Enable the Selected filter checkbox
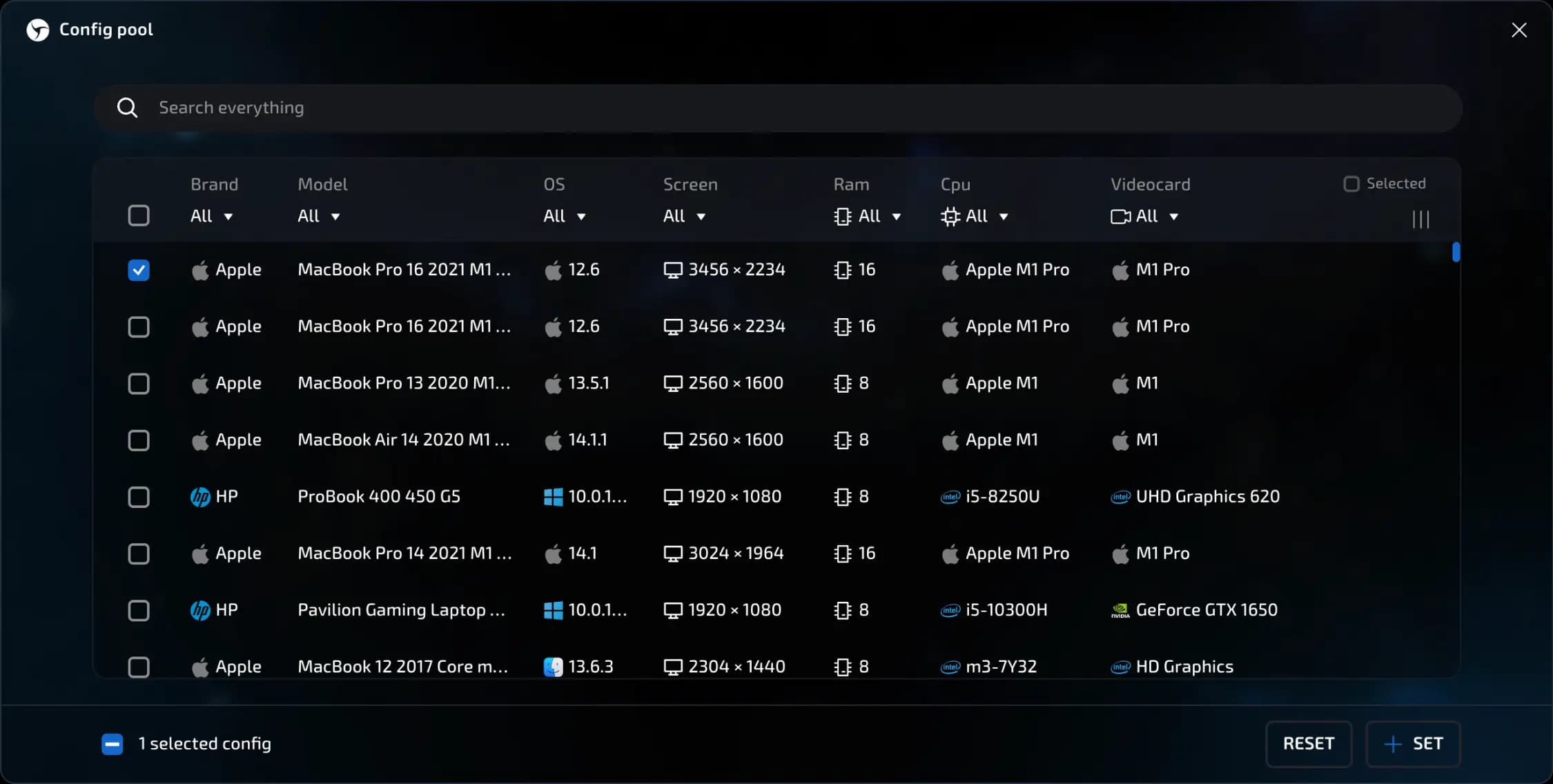Image resolution: width=1553 pixels, height=784 pixels. point(1351,183)
